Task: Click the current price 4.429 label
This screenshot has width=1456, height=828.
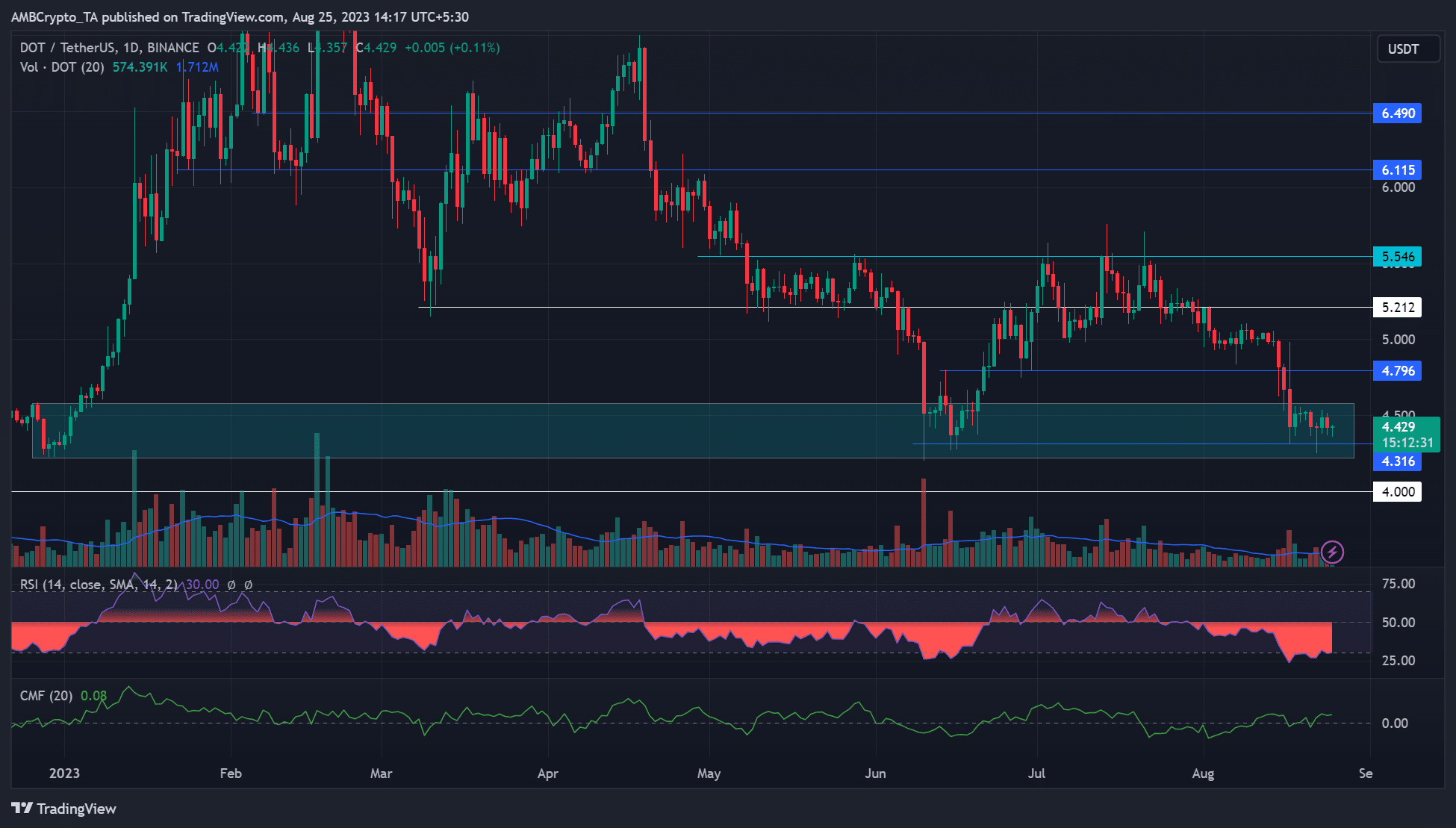Action: (1399, 427)
